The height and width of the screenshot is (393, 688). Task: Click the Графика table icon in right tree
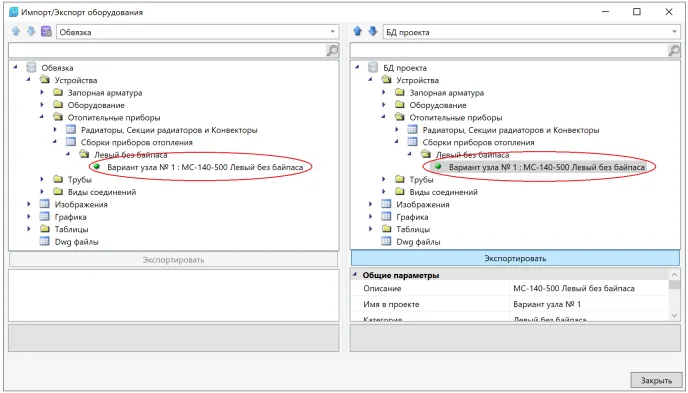pos(386,217)
